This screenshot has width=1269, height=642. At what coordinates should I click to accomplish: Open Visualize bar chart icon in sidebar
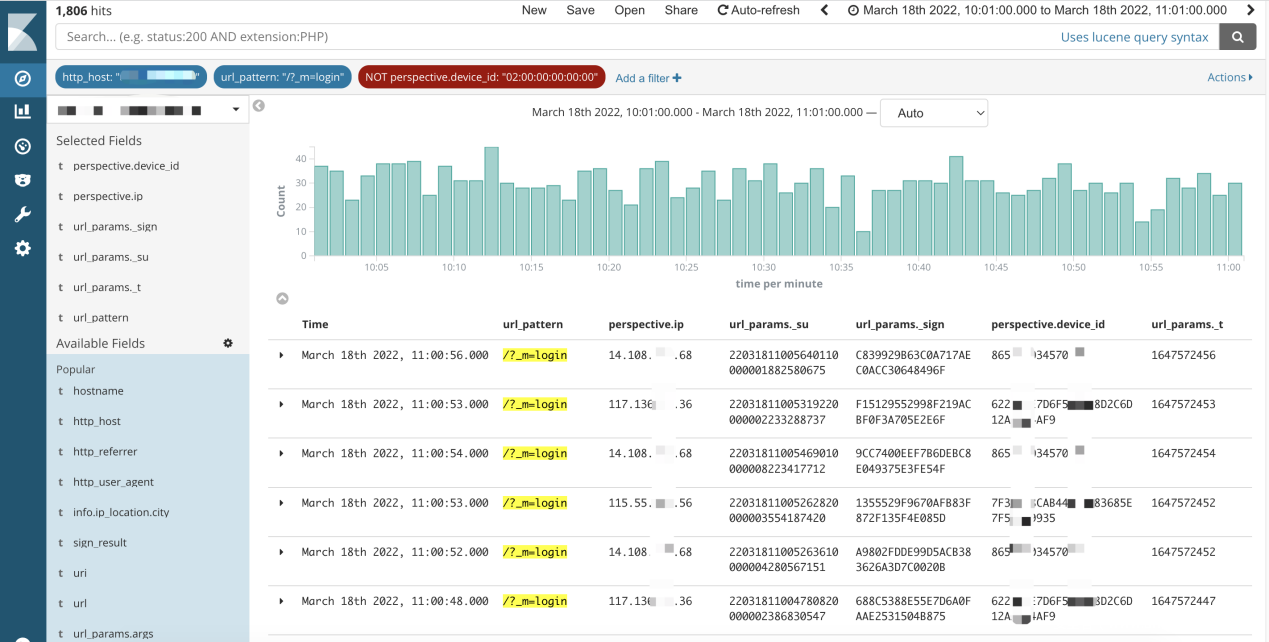(22, 112)
